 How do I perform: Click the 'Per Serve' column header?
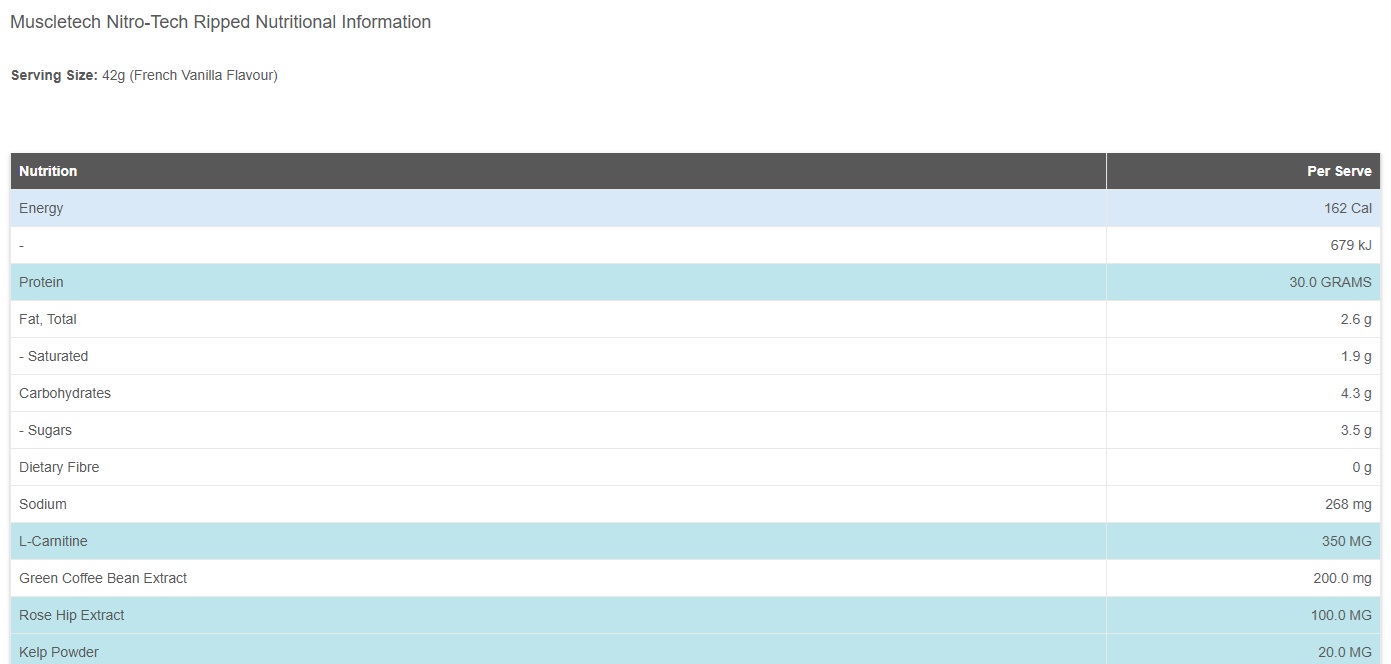[1339, 171]
